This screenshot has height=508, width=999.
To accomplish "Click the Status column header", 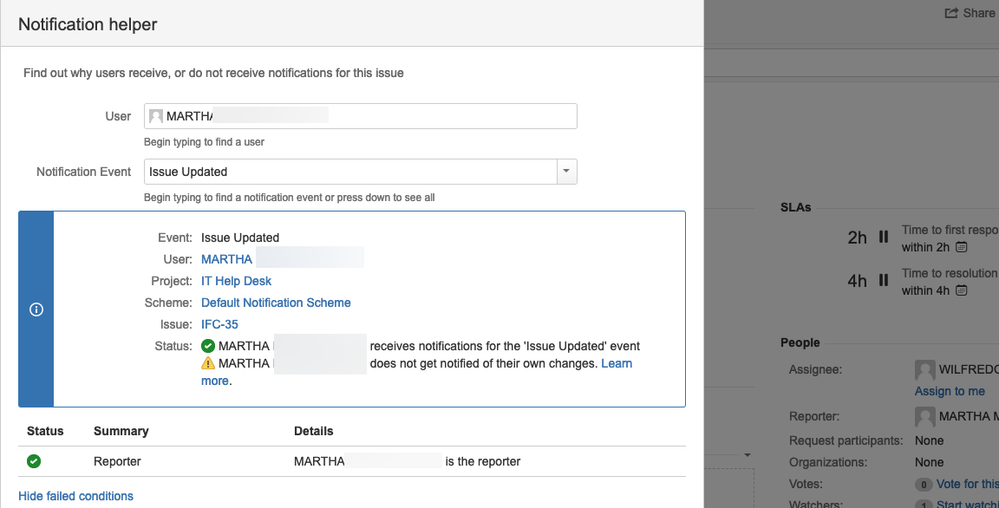I will [x=45, y=432].
